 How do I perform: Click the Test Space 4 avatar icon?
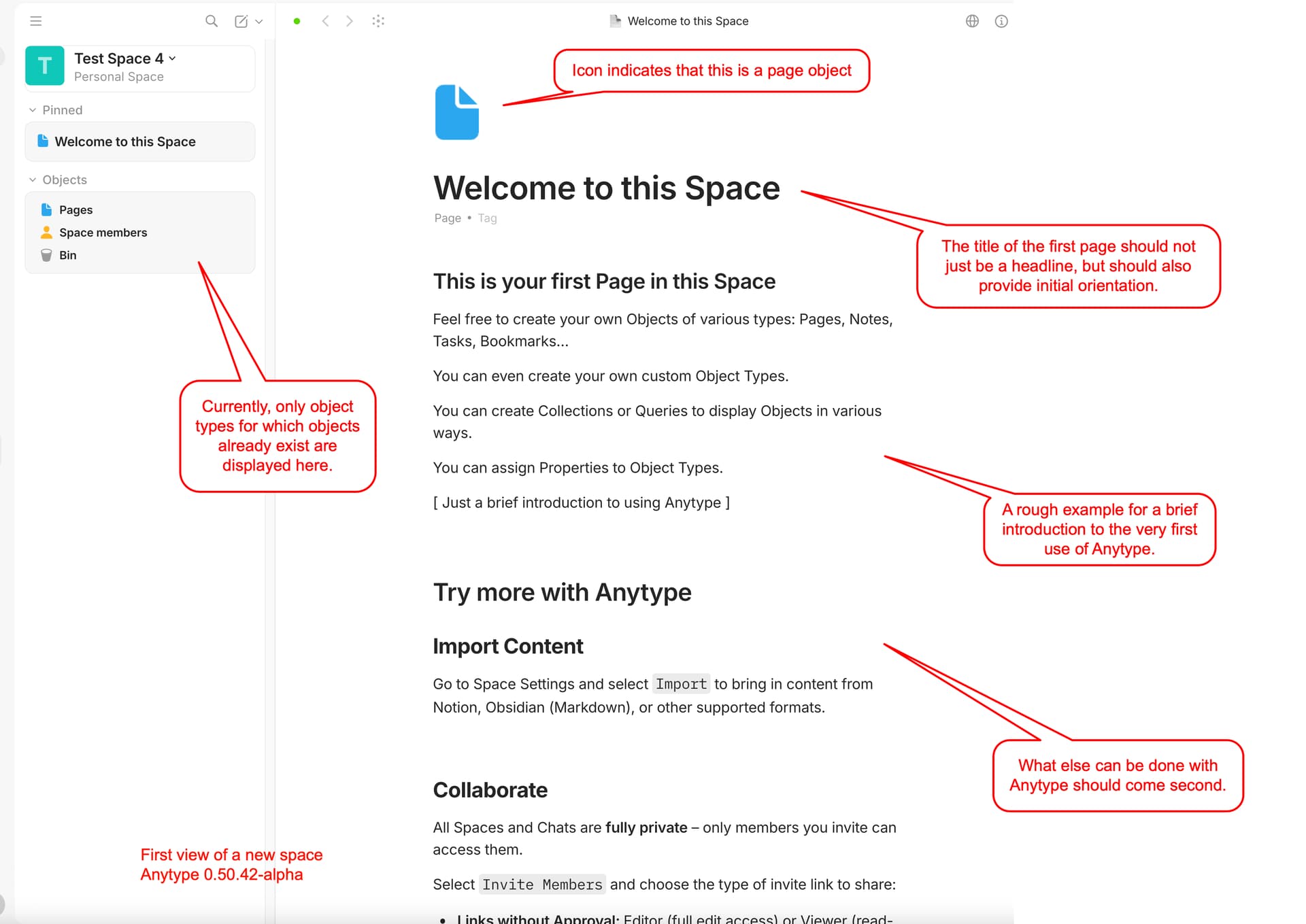pos(45,66)
